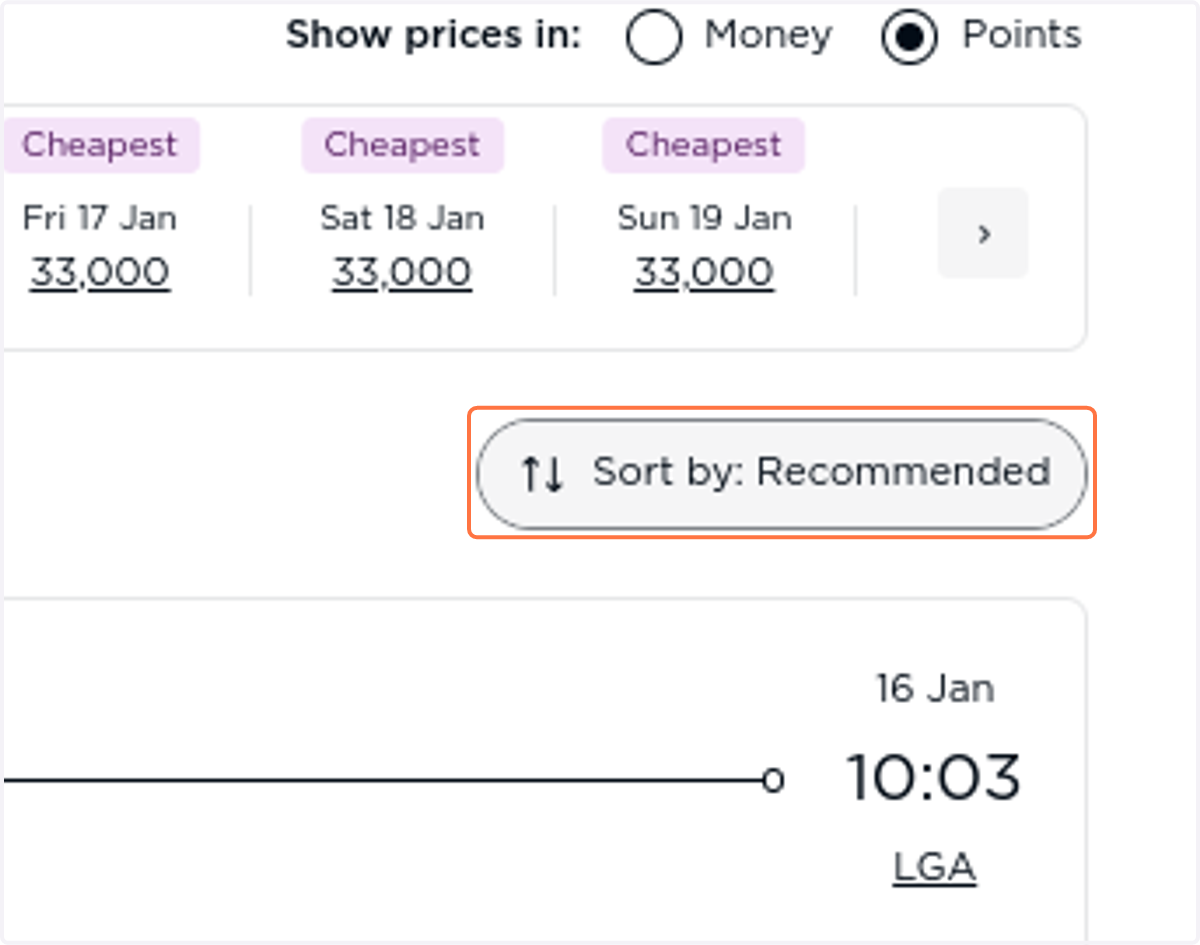Open the LGA airport link
The image size is (1200, 945).
pos(935,868)
